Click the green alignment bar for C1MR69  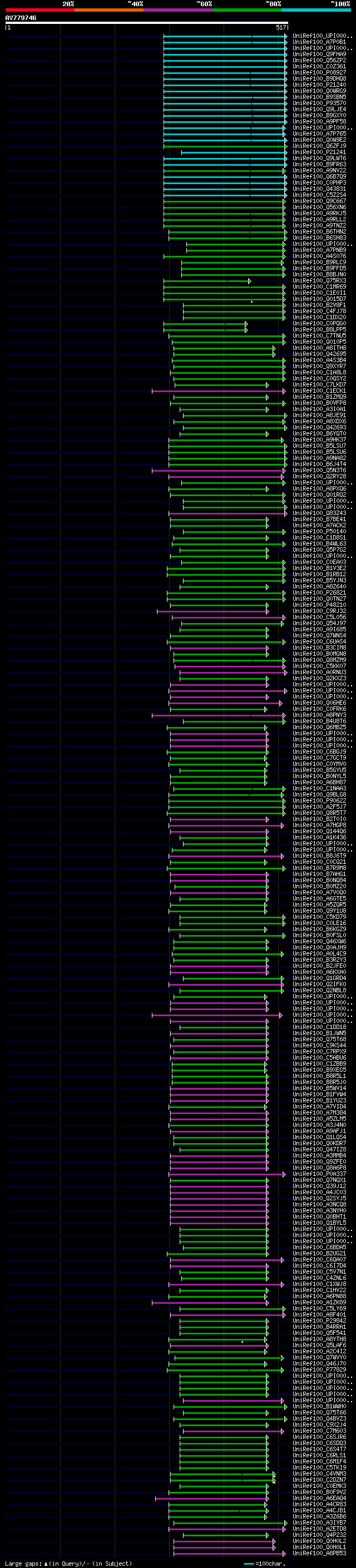coord(224,286)
